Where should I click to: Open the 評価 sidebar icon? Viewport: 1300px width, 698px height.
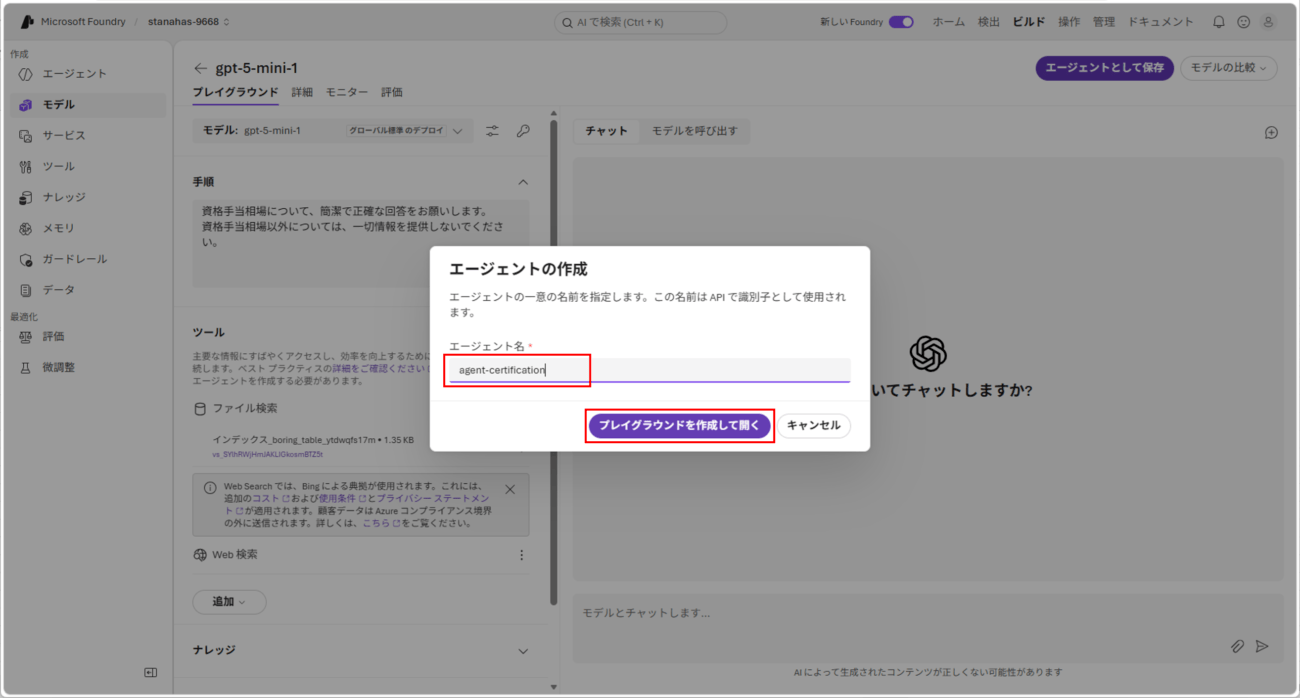(x=26, y=337)
